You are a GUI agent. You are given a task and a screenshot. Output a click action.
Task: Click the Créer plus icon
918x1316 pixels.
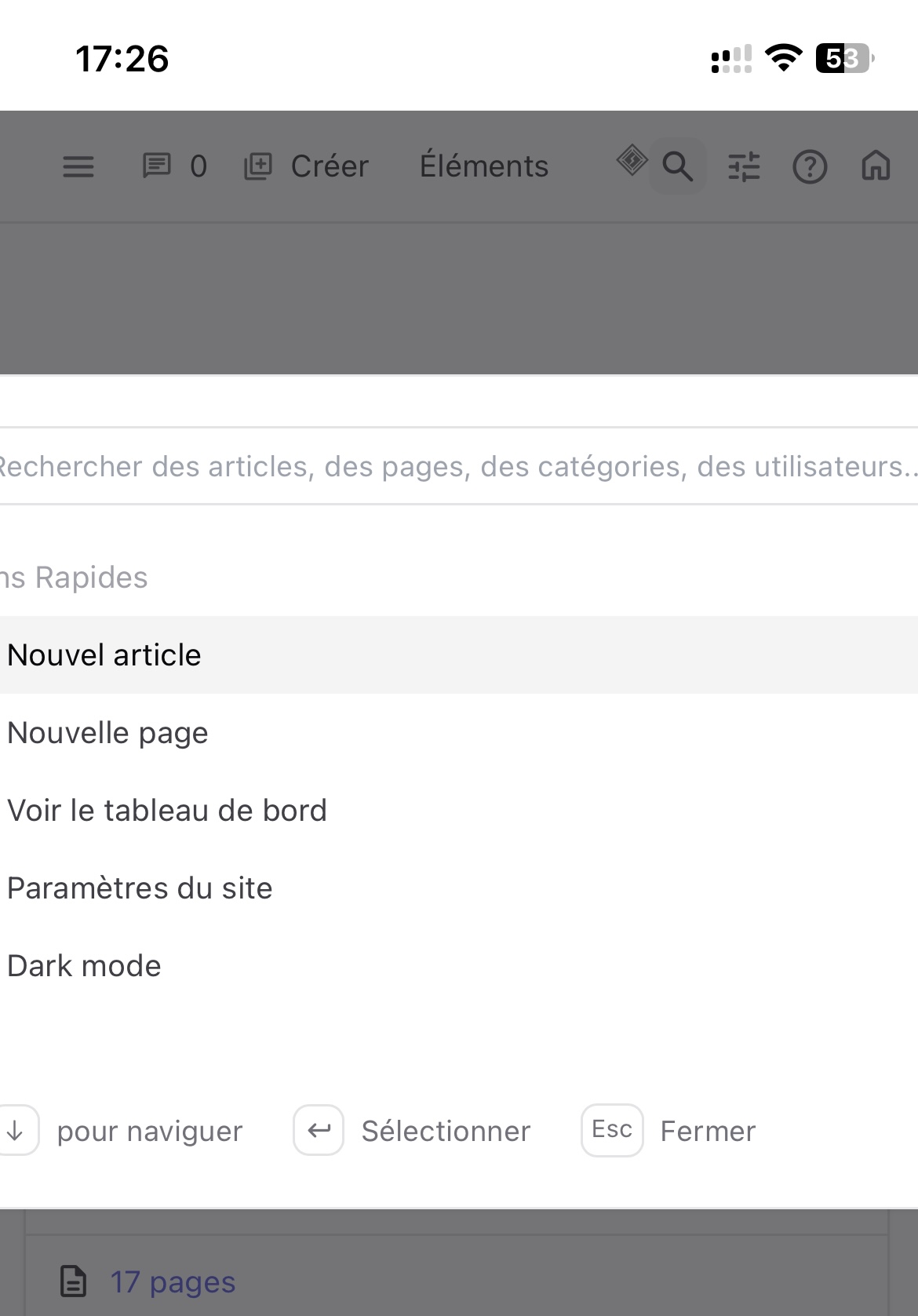[258, 166]
